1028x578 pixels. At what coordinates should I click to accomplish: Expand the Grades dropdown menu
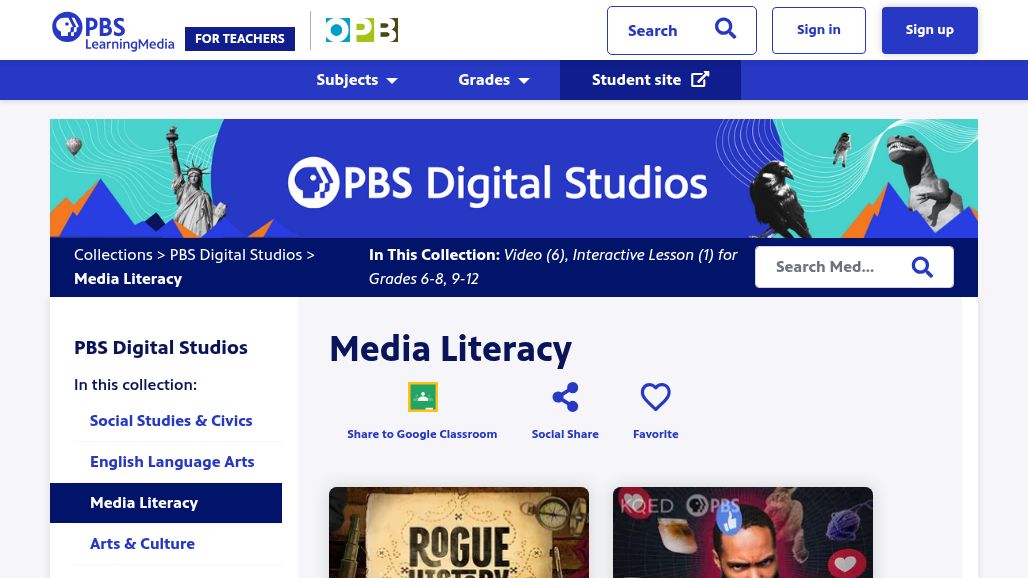pyautogui.click(x=494, y=80)
